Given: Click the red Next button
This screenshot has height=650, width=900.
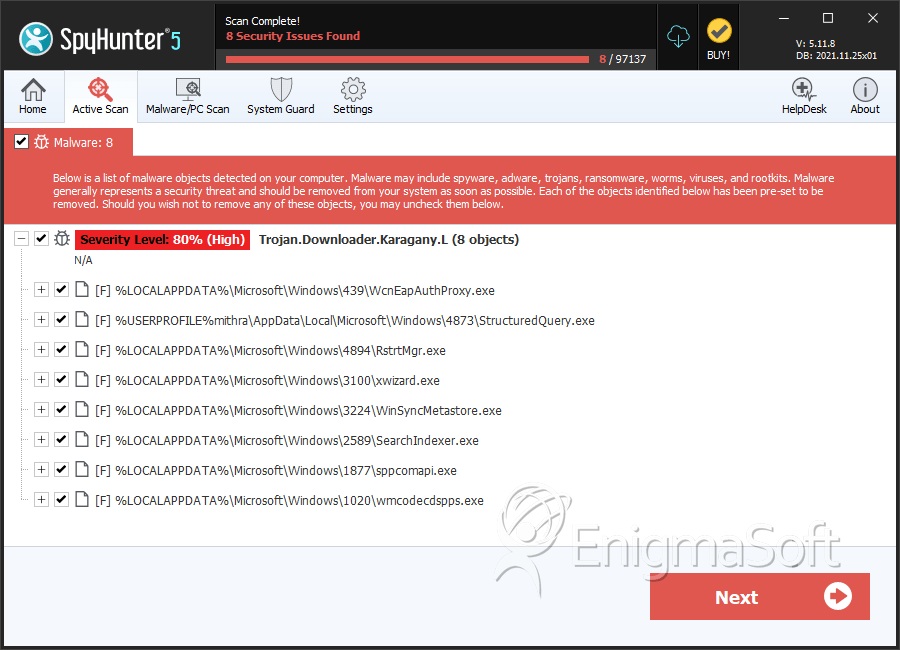Looking at the screenshot, I should [759, 596].
